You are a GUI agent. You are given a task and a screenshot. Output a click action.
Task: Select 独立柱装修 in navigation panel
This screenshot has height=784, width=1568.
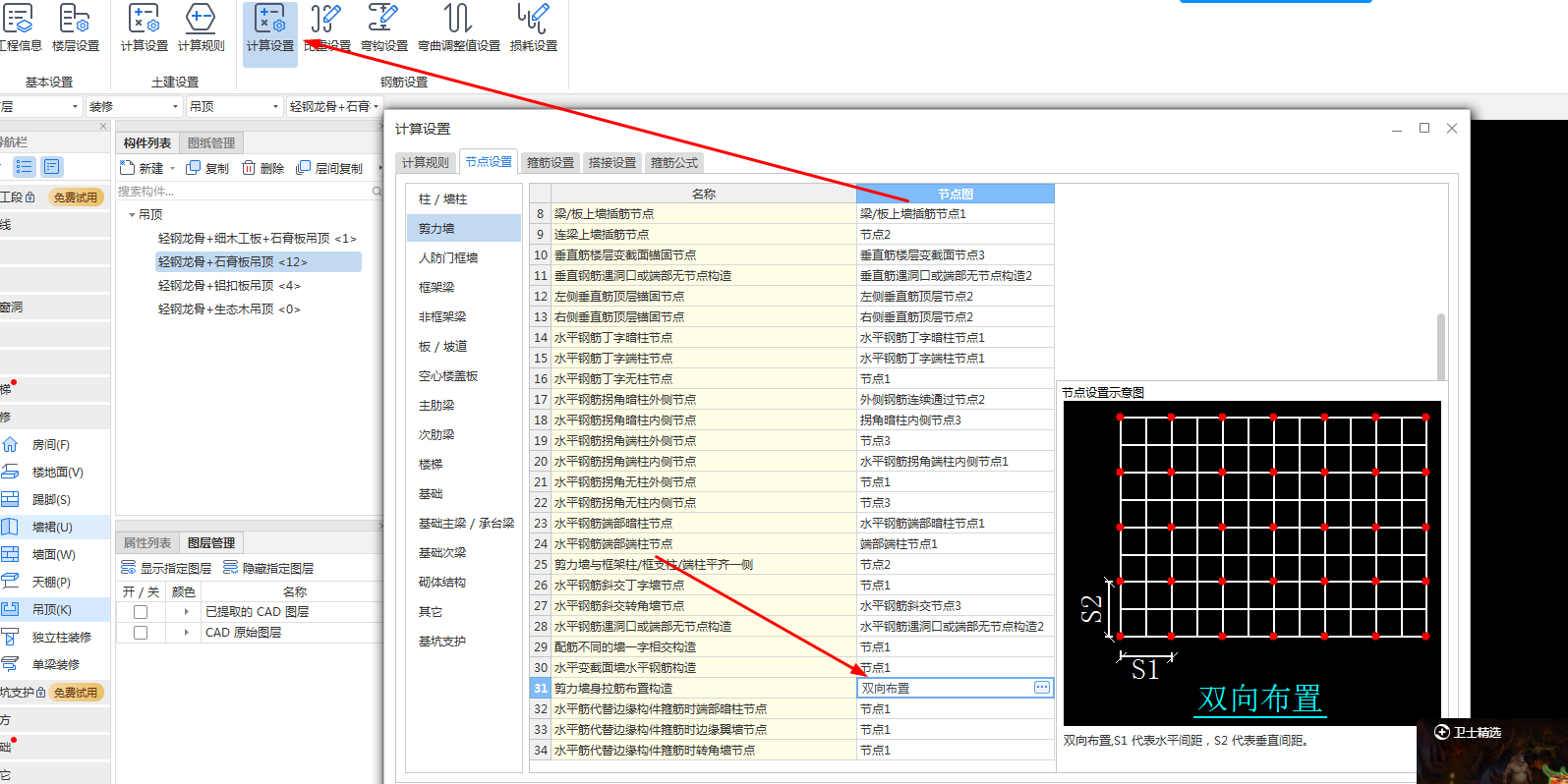click(x=59, y=638)
